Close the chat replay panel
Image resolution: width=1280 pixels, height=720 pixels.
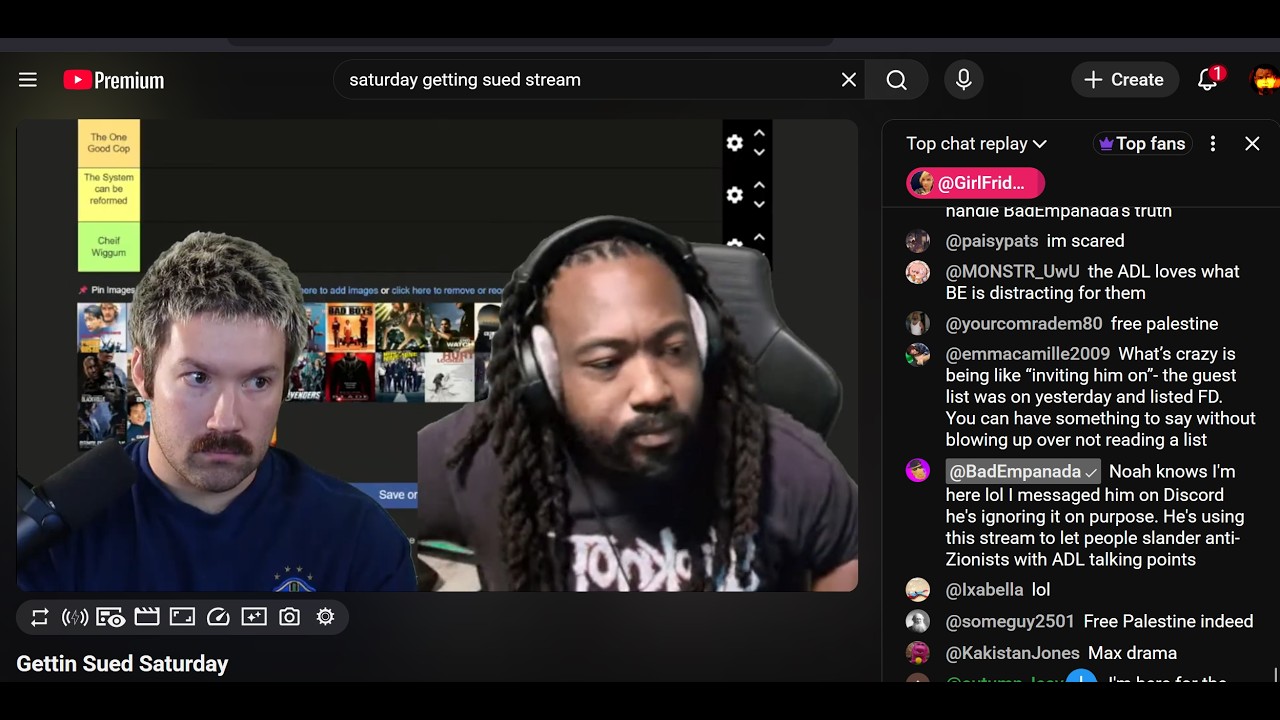[1252, 144]
